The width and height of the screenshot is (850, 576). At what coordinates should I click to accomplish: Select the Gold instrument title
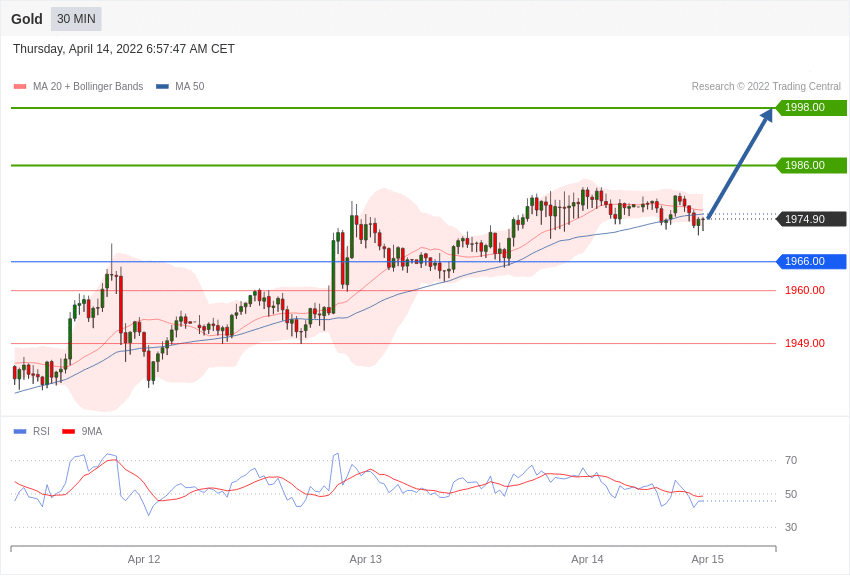[x=27, y=19]
